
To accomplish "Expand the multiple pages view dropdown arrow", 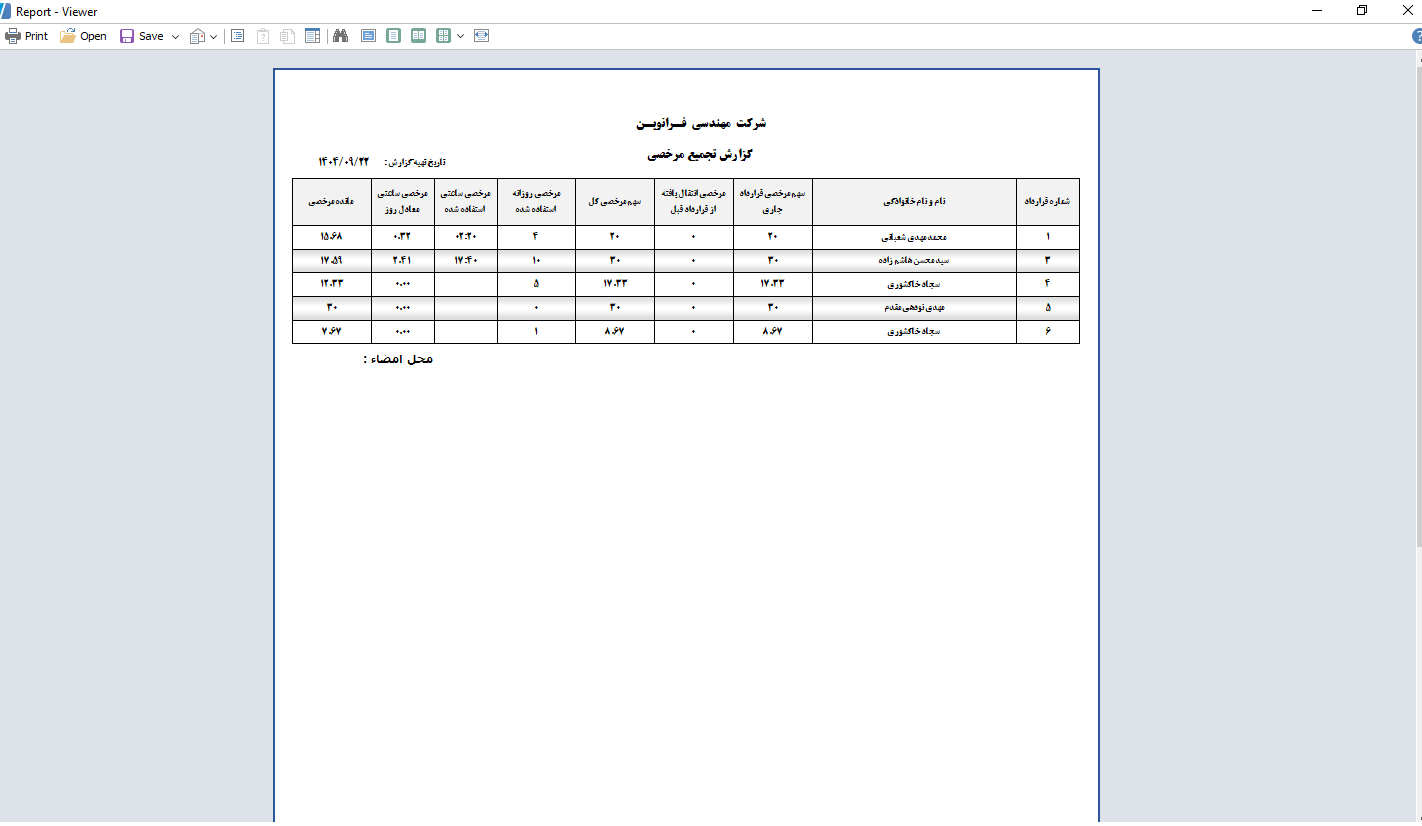I will click(x=461, y=37).
